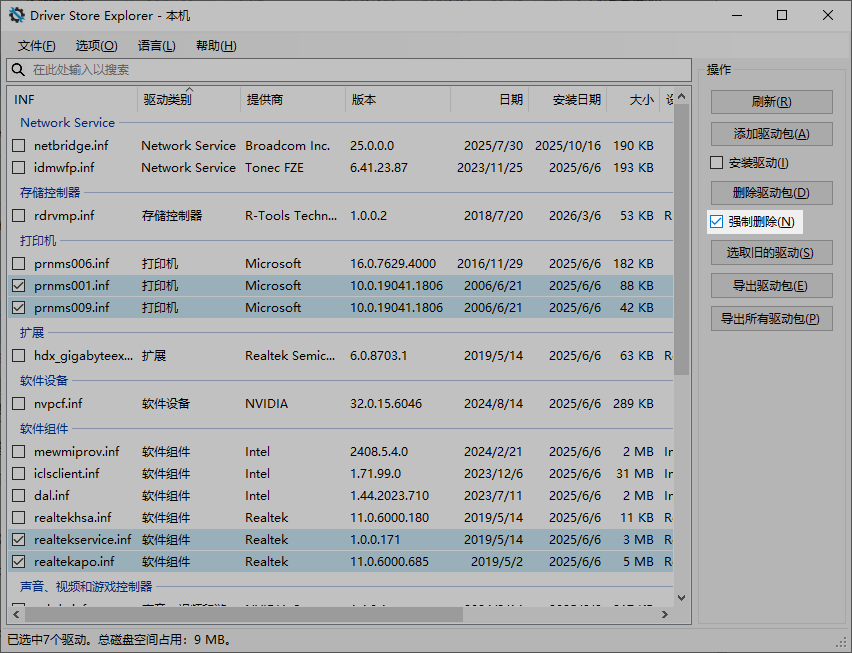The height and width of the screenshot is (653, 852).
Task: Collapse the 打印机 group header
Action: point(38,241)
